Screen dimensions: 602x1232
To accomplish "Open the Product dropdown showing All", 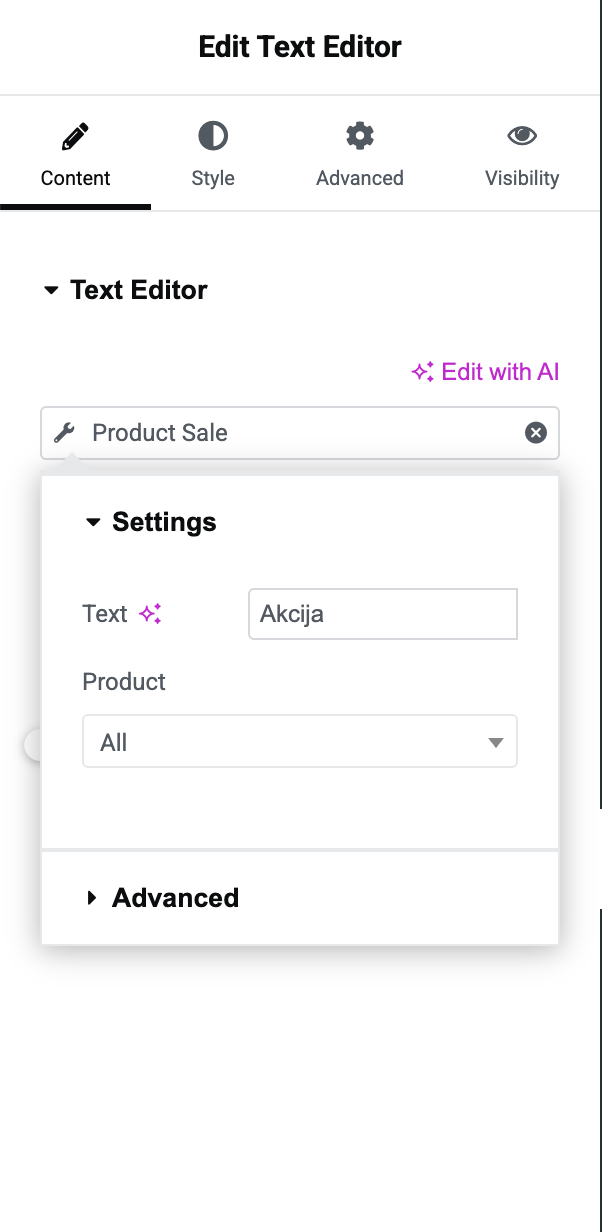I will pyautogui.click(x=300, y=741).
